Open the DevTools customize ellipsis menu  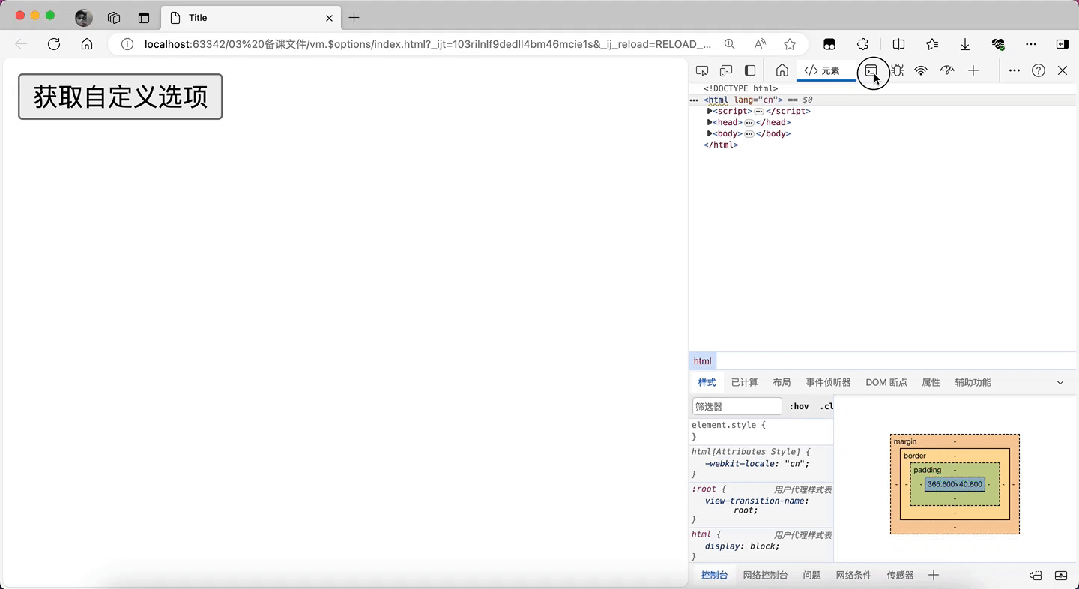tap(1014, 70)
